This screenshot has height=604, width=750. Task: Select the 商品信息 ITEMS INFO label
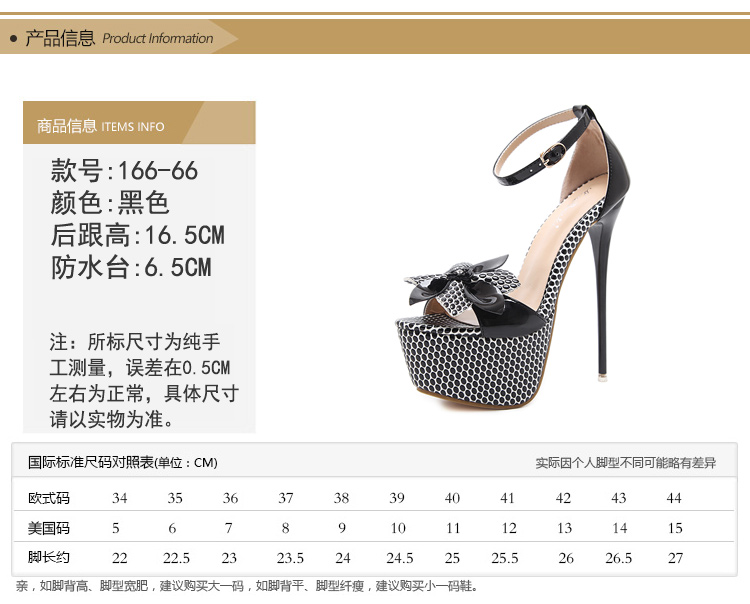click(100, 126)
